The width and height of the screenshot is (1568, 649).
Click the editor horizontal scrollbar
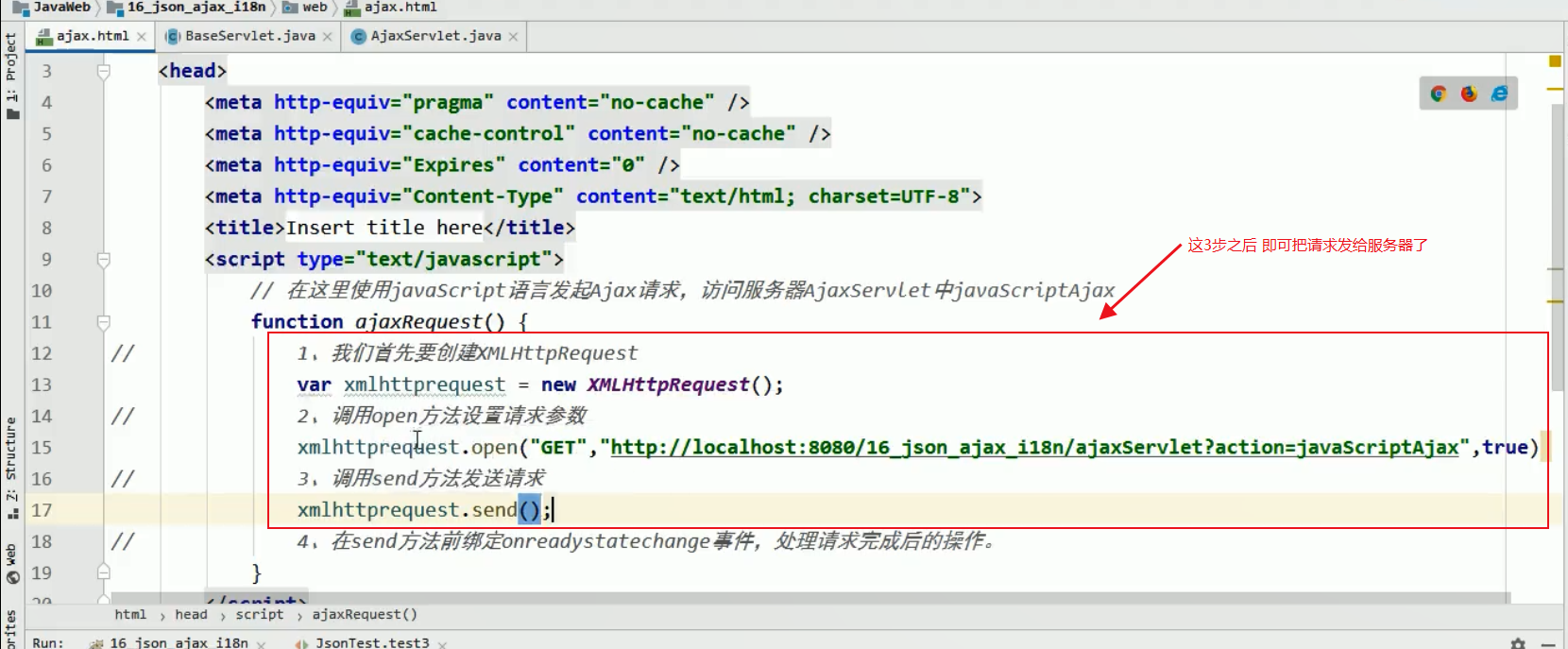point(810,598)
